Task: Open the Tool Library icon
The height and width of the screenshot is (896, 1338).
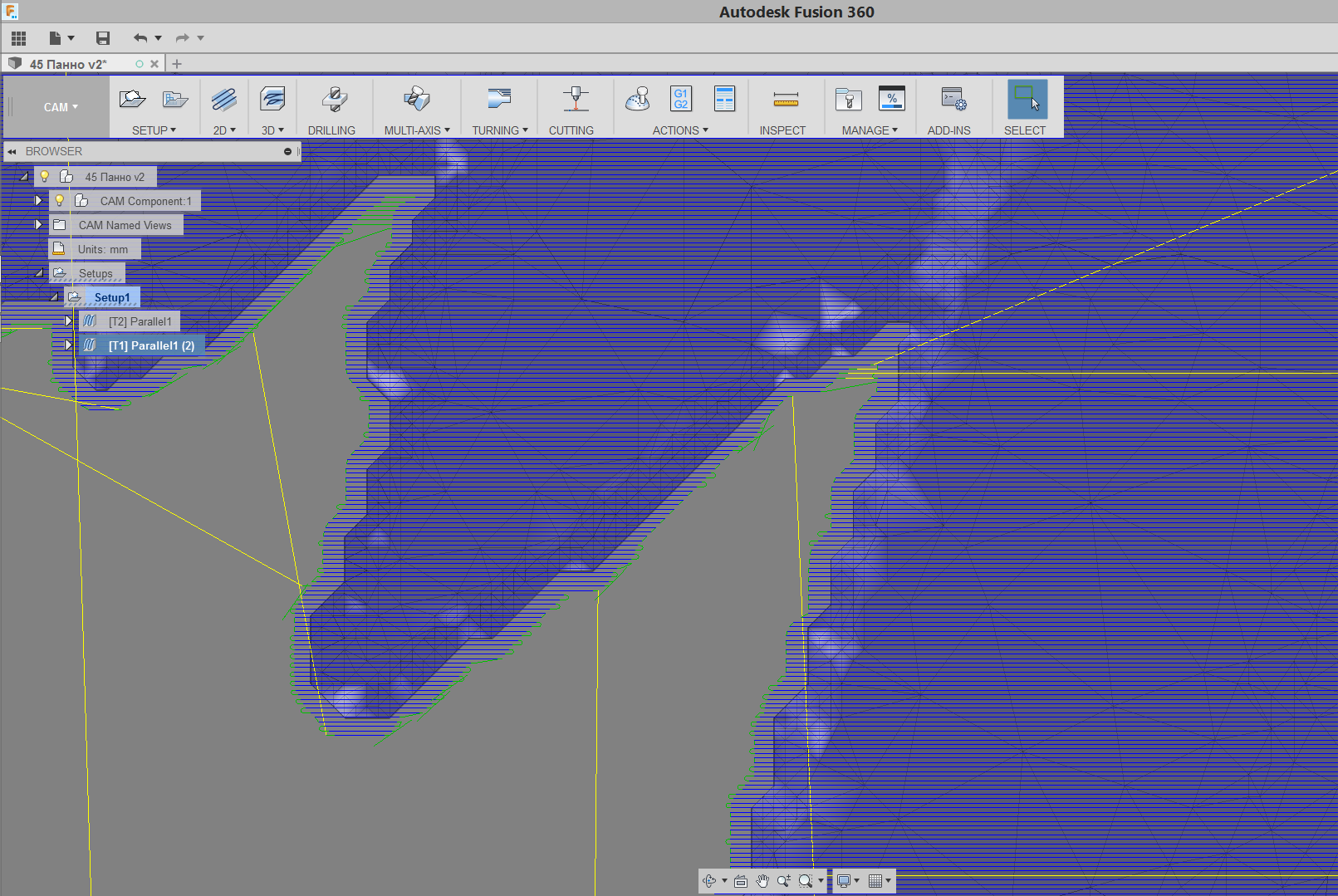Action: tap(848, 100)
